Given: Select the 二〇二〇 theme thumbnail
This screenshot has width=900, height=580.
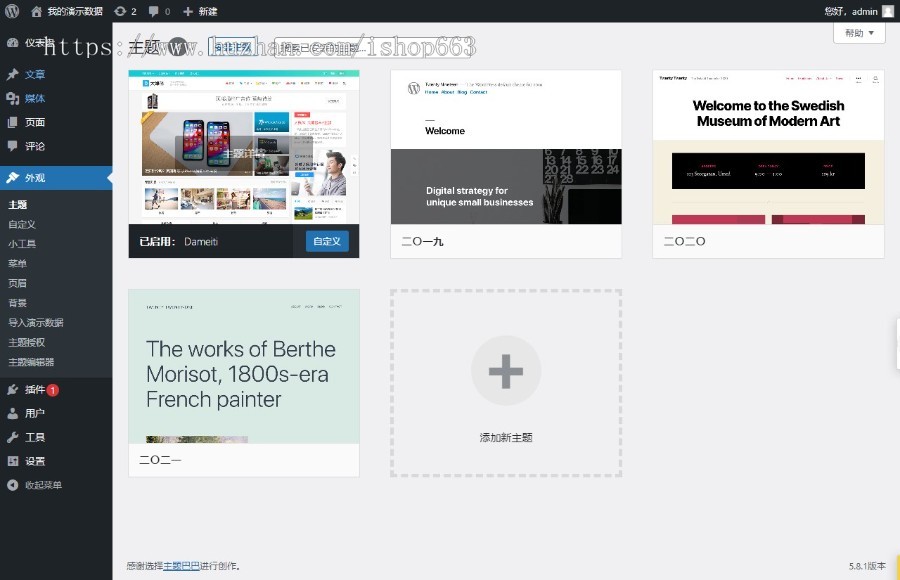Looking at the screenshot, I should click(768, 147).
